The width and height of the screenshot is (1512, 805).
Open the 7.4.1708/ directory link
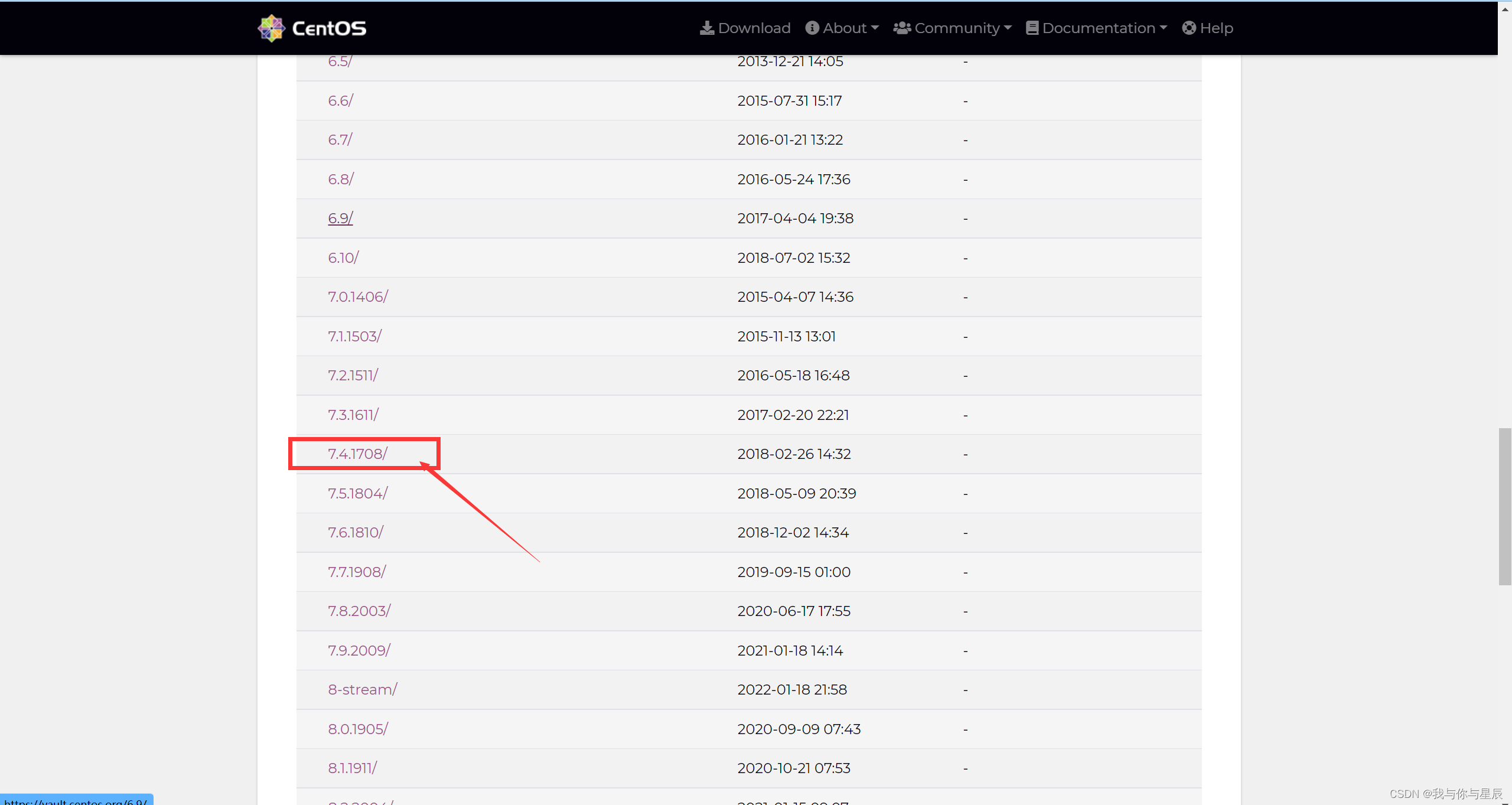[x=357, y=454]
